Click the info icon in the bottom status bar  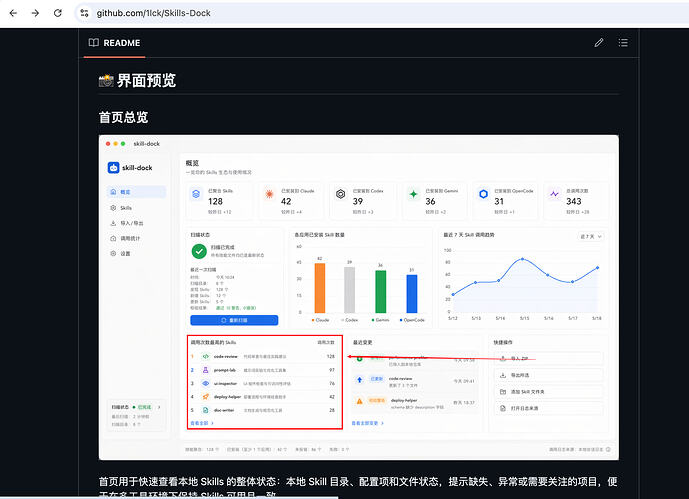point(608,449)
